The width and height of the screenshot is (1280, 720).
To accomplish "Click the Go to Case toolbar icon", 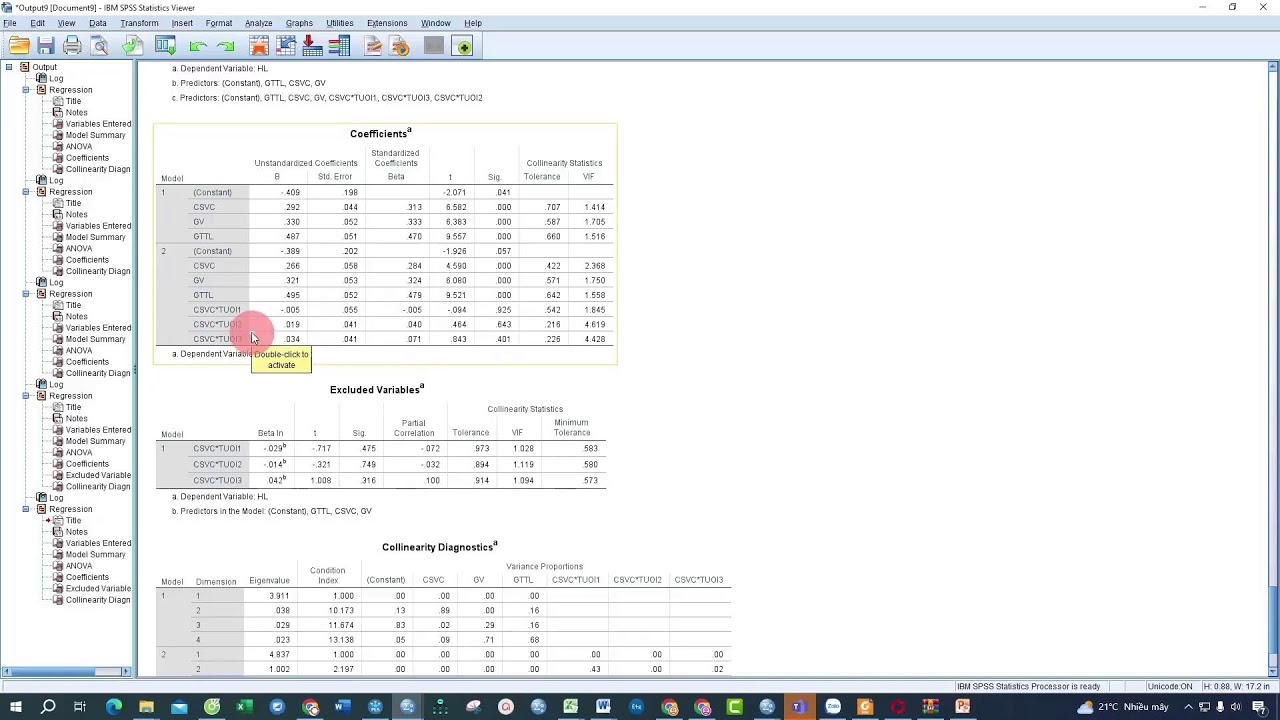I will pyautogui.click(x=286, y=46).
